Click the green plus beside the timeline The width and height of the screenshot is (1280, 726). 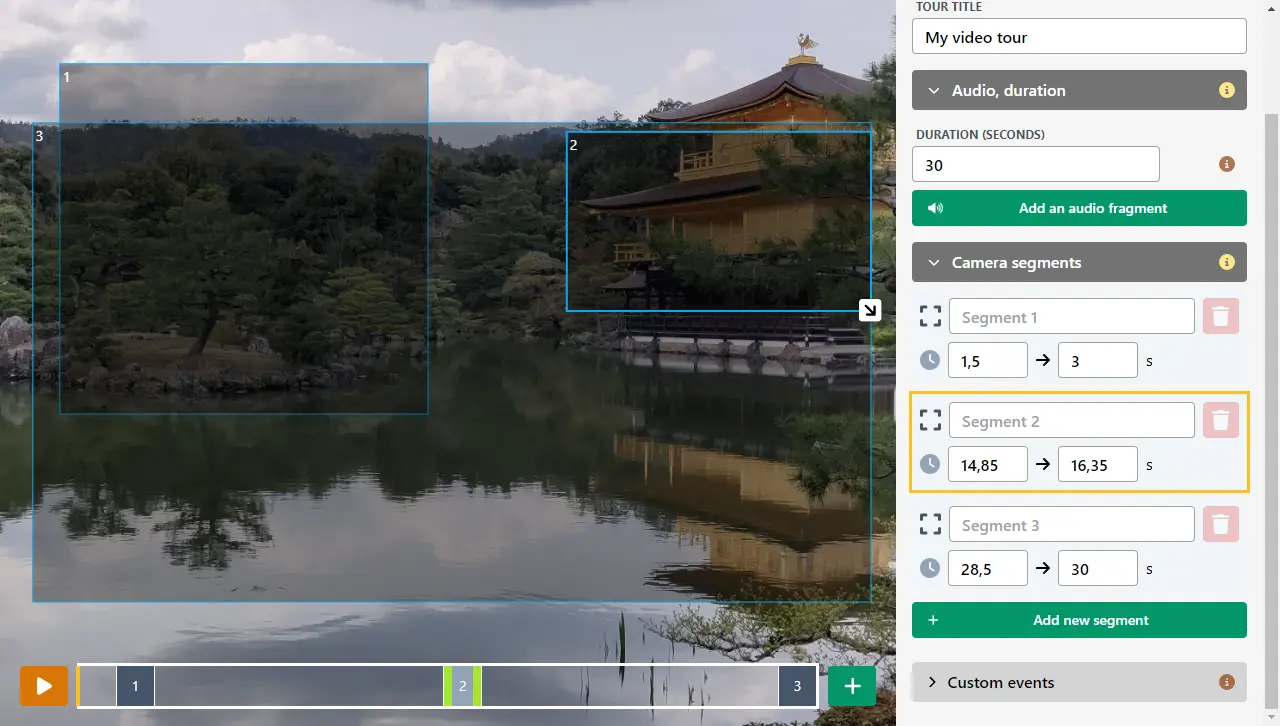click(x=851, y=686)
